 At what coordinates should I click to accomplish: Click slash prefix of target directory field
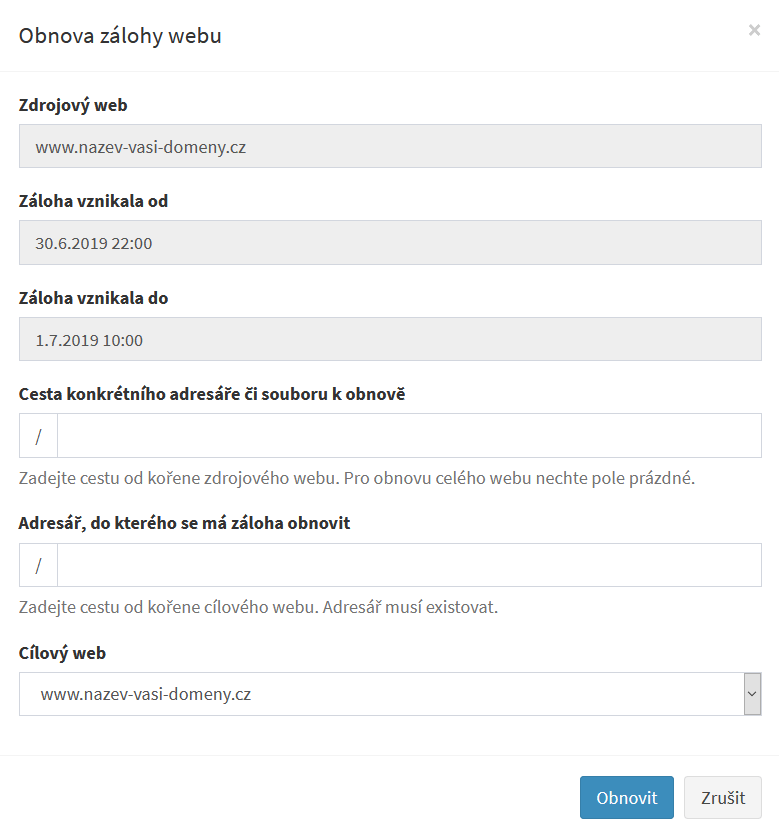[38, 565]
